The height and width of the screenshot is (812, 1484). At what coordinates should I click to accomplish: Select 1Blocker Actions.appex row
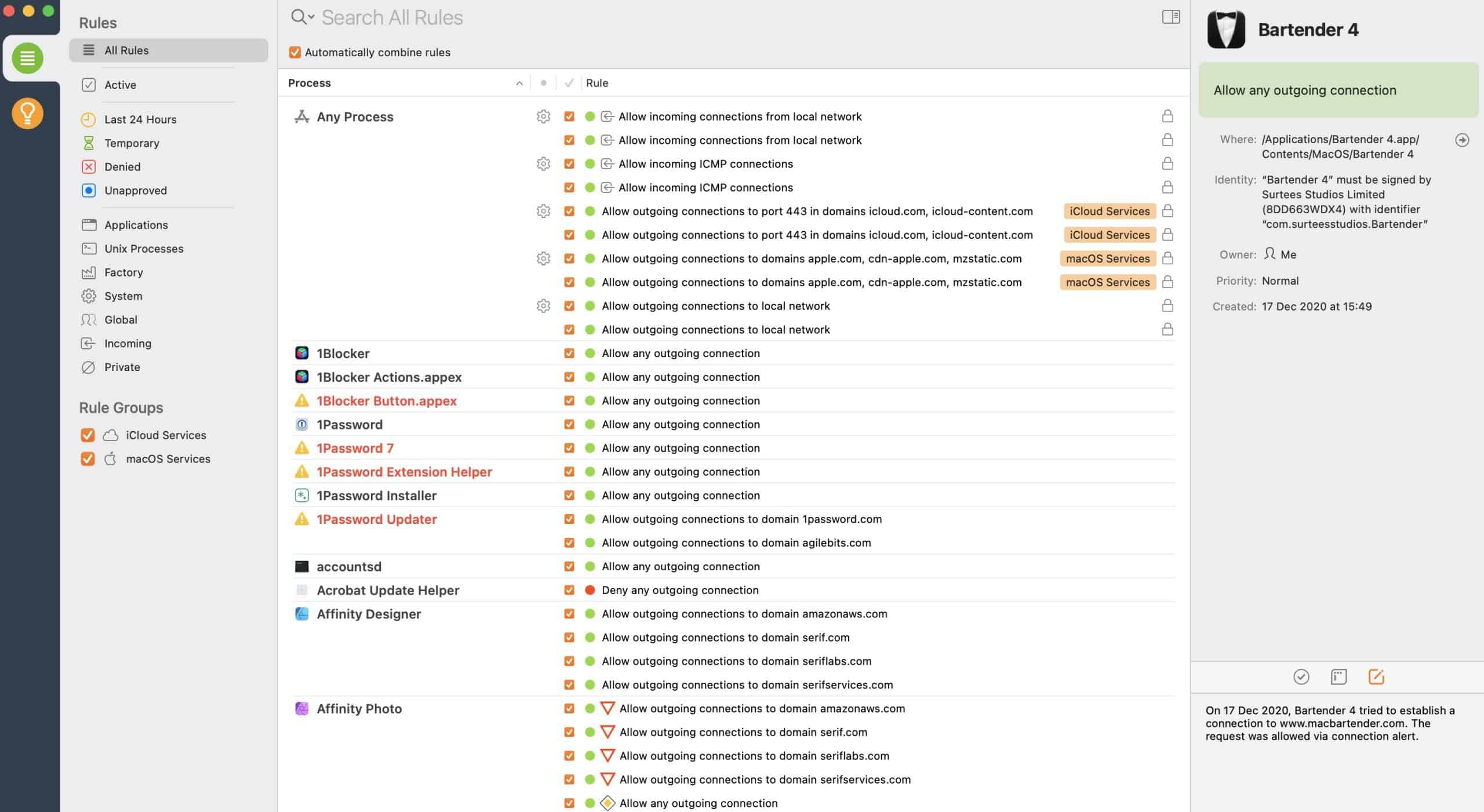[388, 377]
